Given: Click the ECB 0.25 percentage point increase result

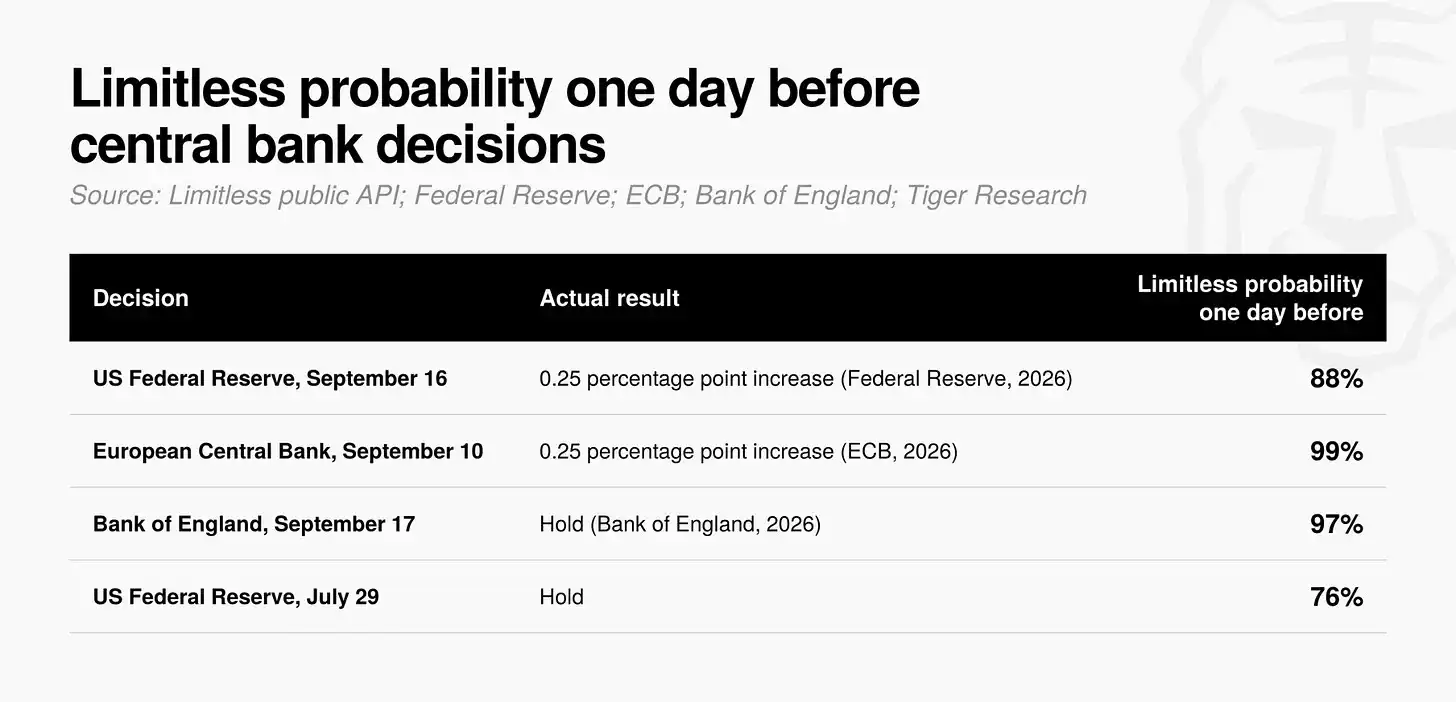Looking at the screenshot, I should pos(748,452).
